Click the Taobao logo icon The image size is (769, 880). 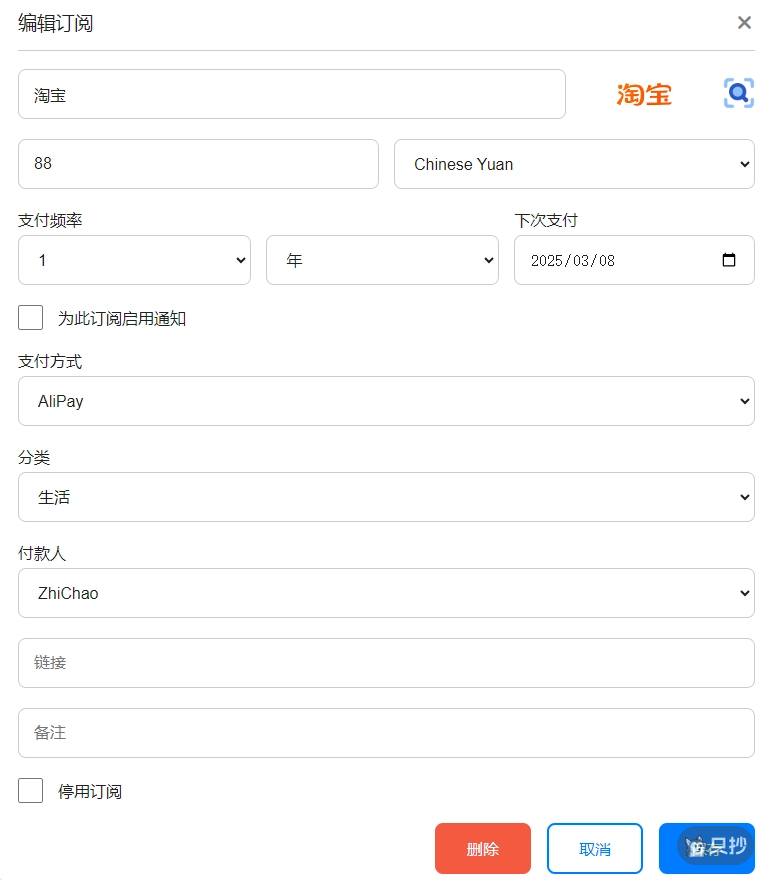643,92
